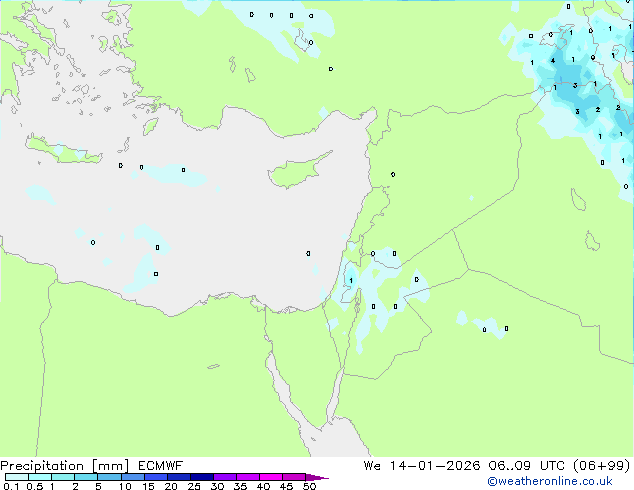Click the legend value "10"
The height and width of the screenshot is (490, 634).
click(125, 486)
